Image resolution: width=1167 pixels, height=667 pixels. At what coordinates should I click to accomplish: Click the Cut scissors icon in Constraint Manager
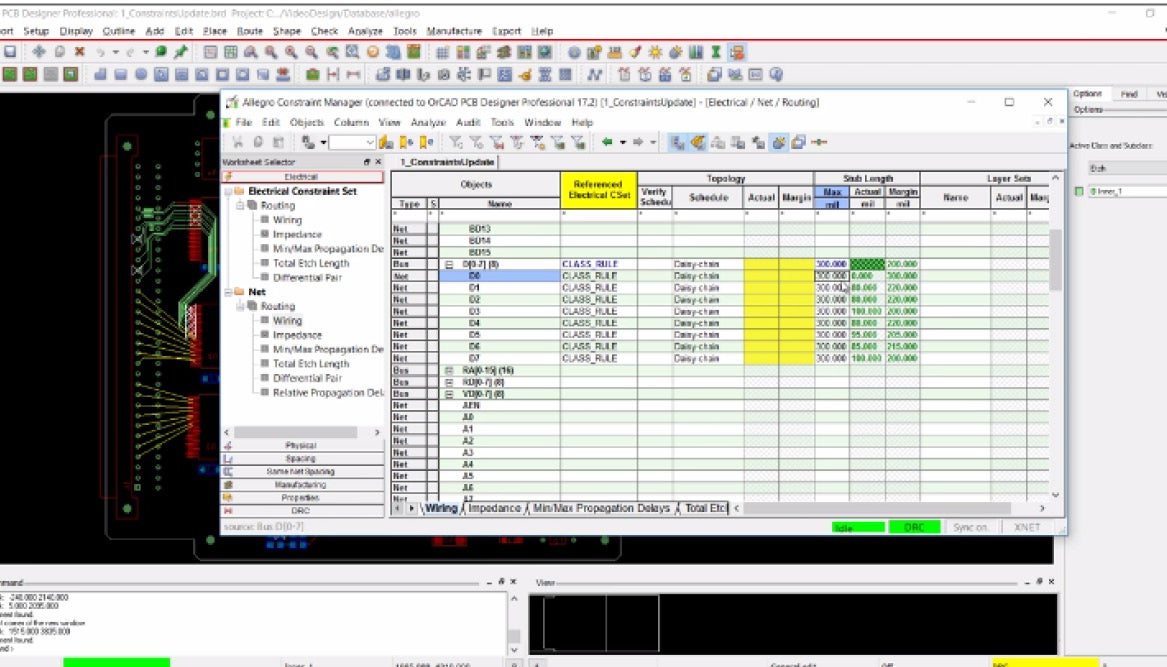(x=237, y=142)
